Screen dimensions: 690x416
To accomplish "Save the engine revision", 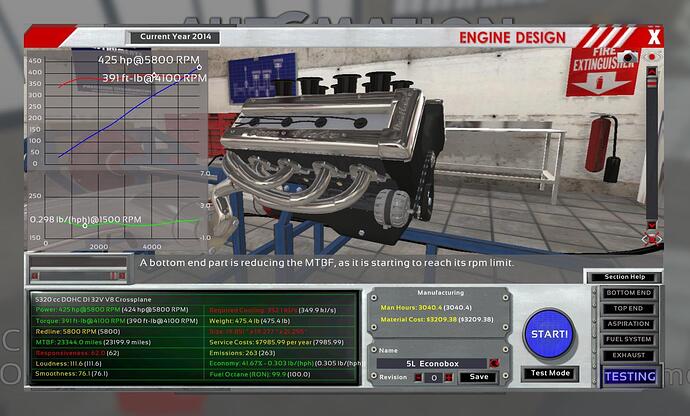I will click(x=478, y=377).
